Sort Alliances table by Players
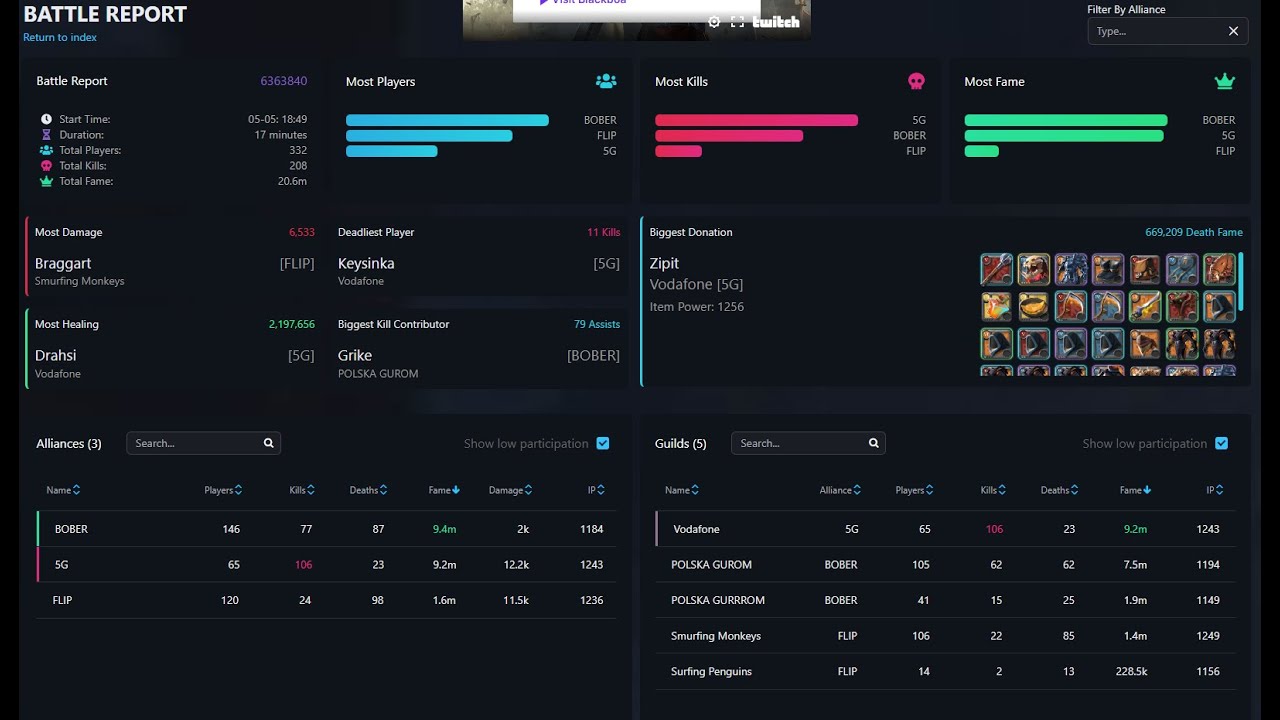This screenshot has height=720, width=1280. tap(223, 490)
